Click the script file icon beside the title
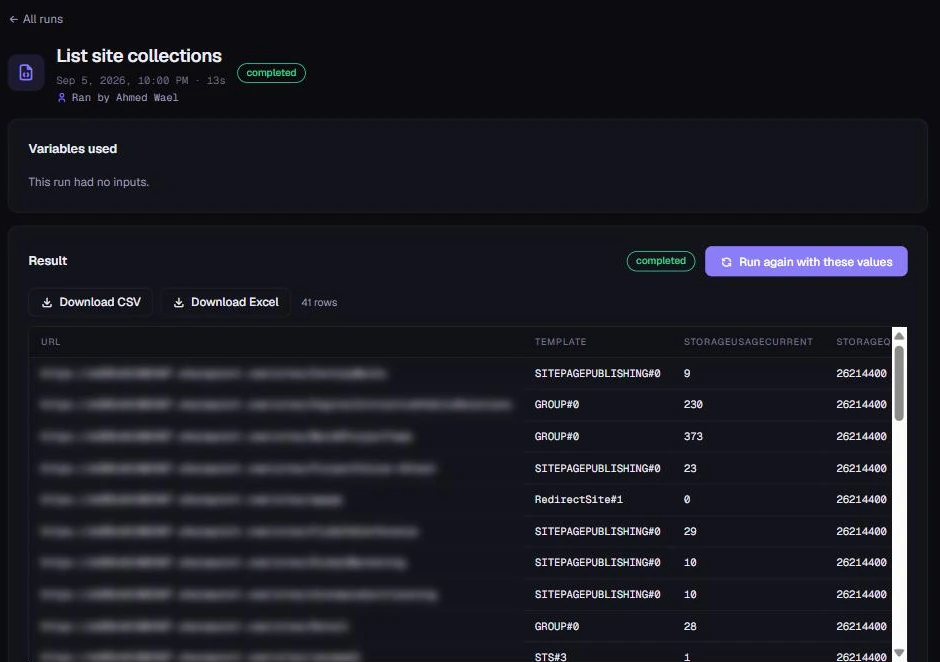The width and height of the screenshot is (940, 662). [26, 73]
